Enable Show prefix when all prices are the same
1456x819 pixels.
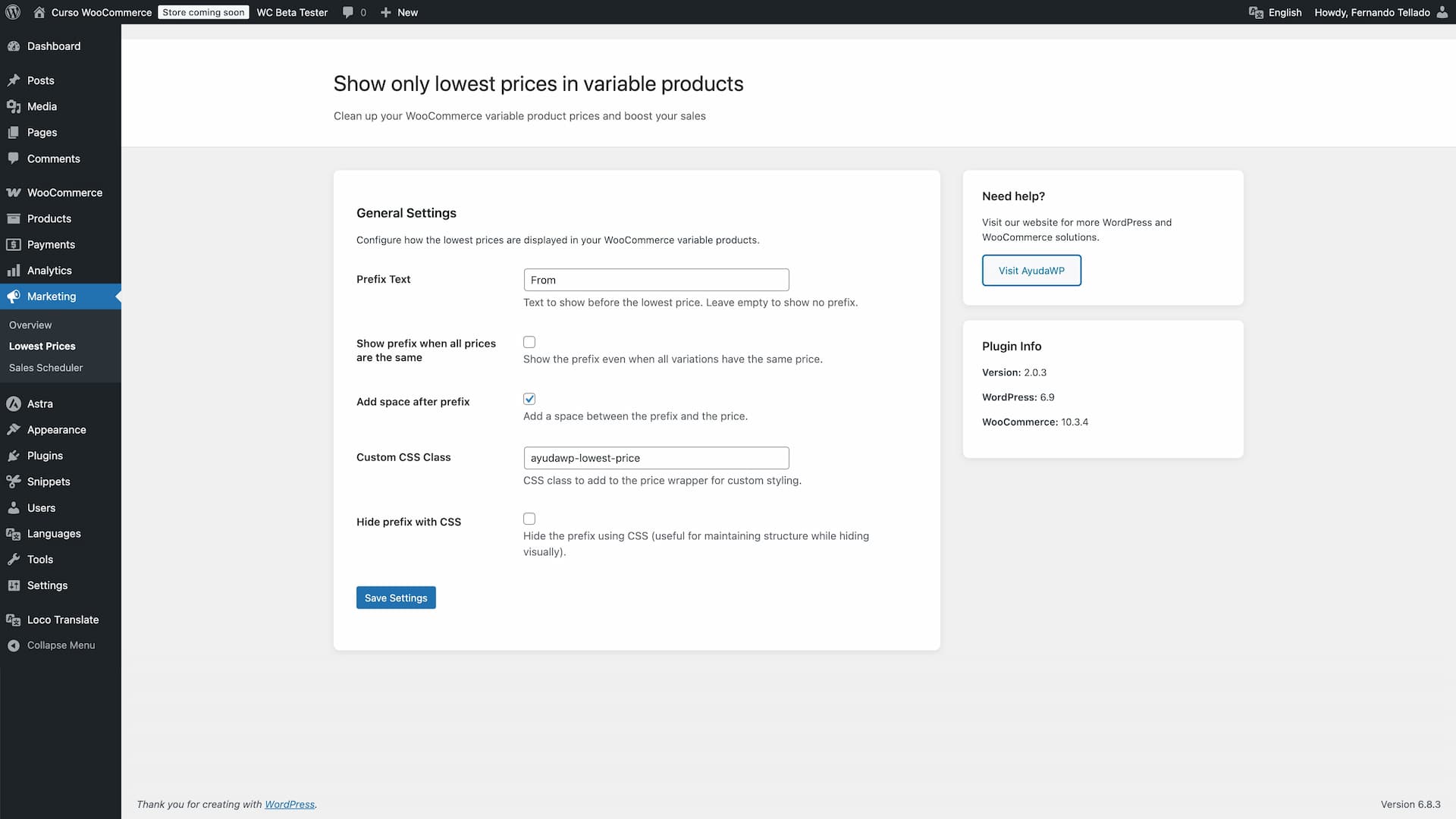pos(529,342)
